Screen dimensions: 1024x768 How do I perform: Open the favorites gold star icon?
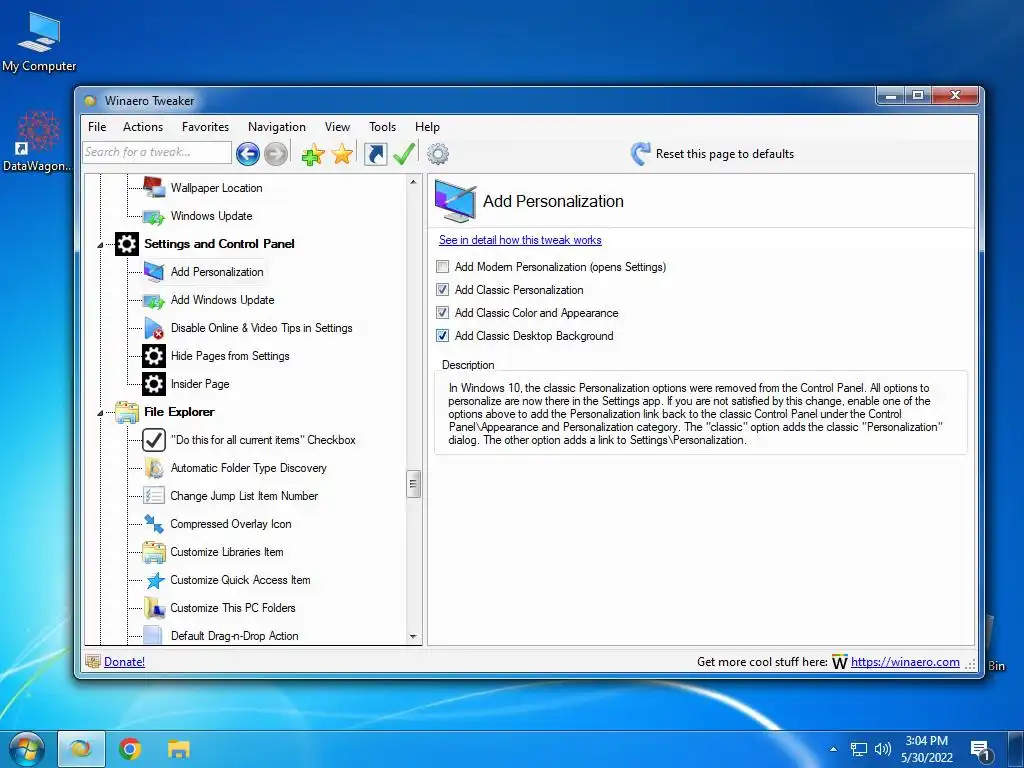(342, 154)
